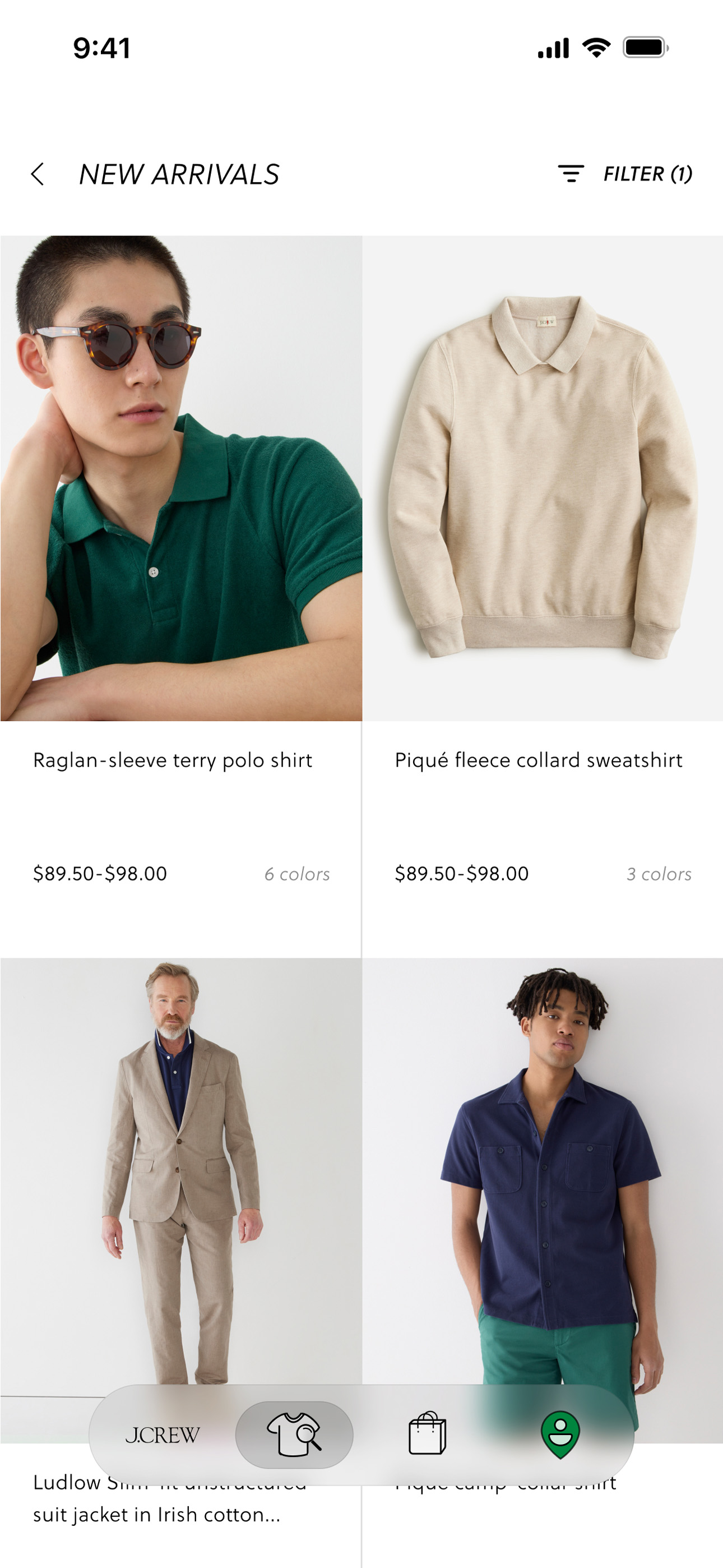
Task: Open the Raglan-sleeve terry polo shirt title
Action: [x=173, y=760]
